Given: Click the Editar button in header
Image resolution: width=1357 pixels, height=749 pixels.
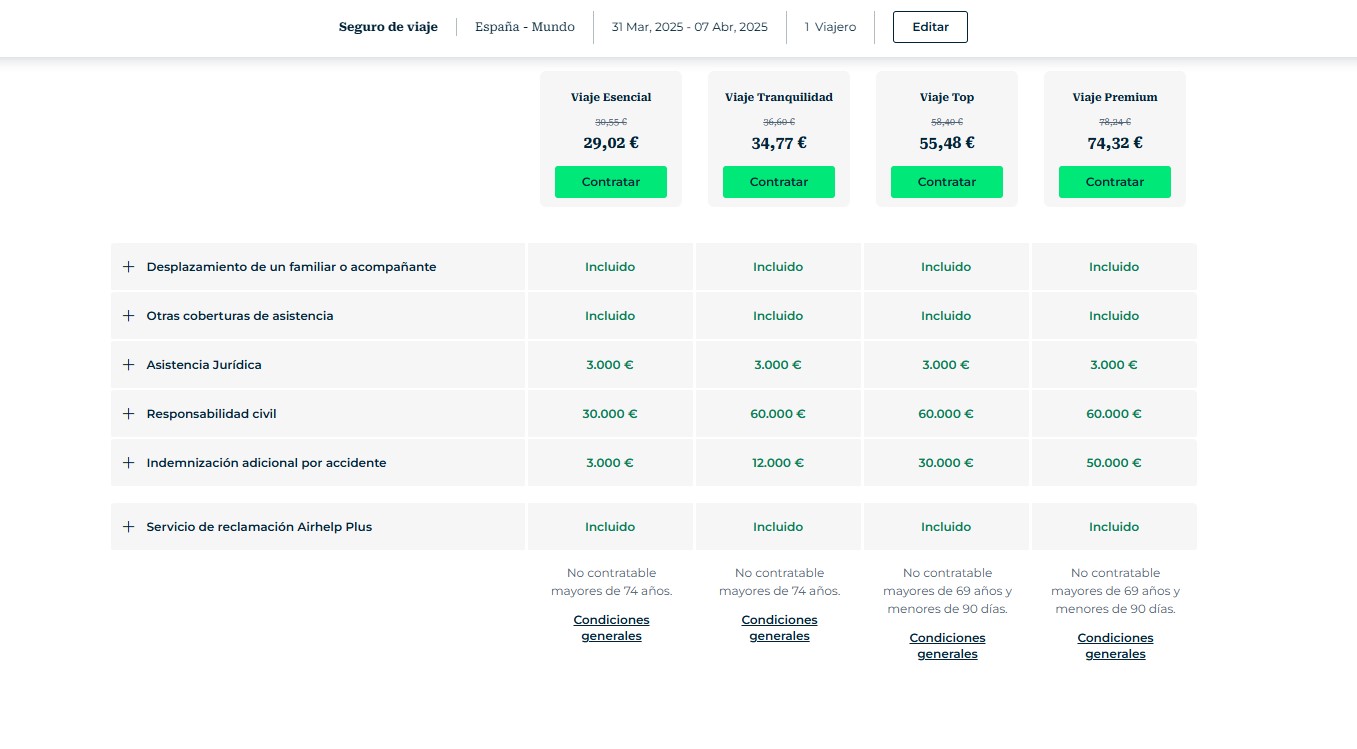Looking at the screenshot, I should pos(930,27).
